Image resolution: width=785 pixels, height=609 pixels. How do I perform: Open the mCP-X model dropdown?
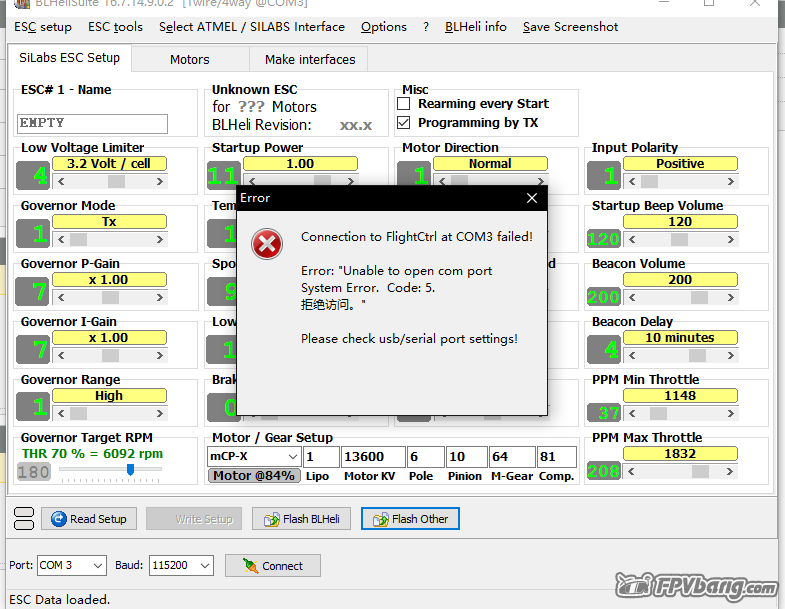pos(293,457)
